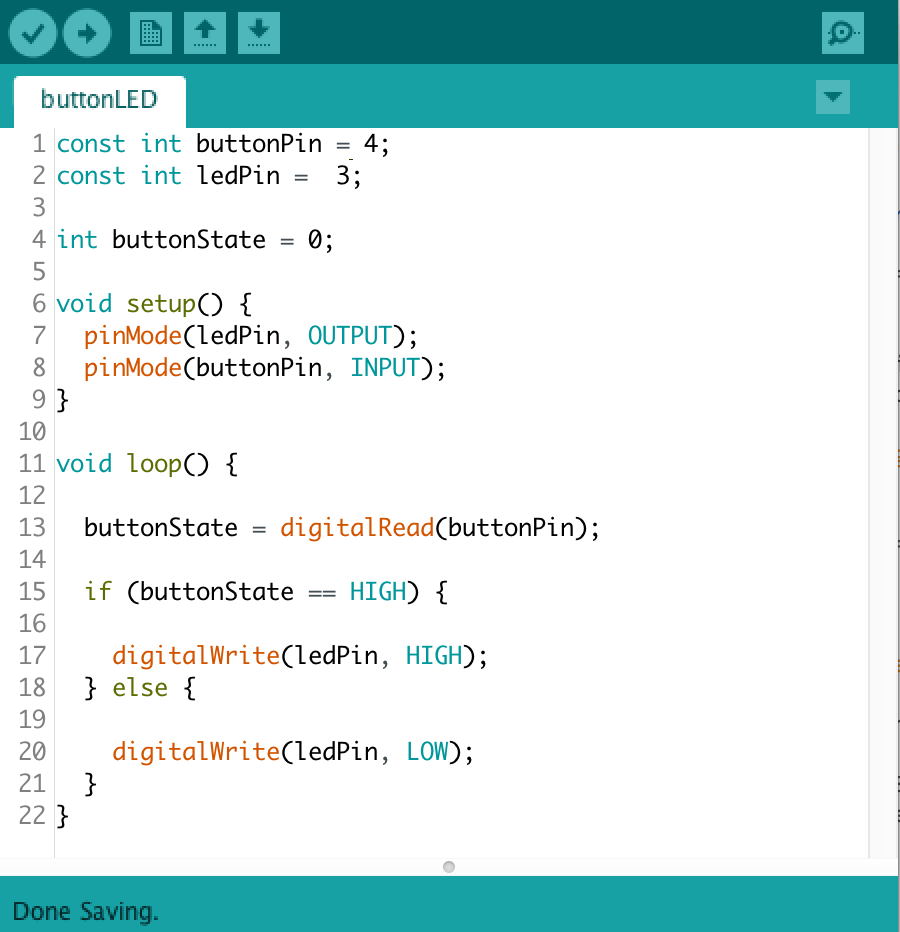
Task: Click the Verify (checkmark) icon
Action: coord(32,32)
